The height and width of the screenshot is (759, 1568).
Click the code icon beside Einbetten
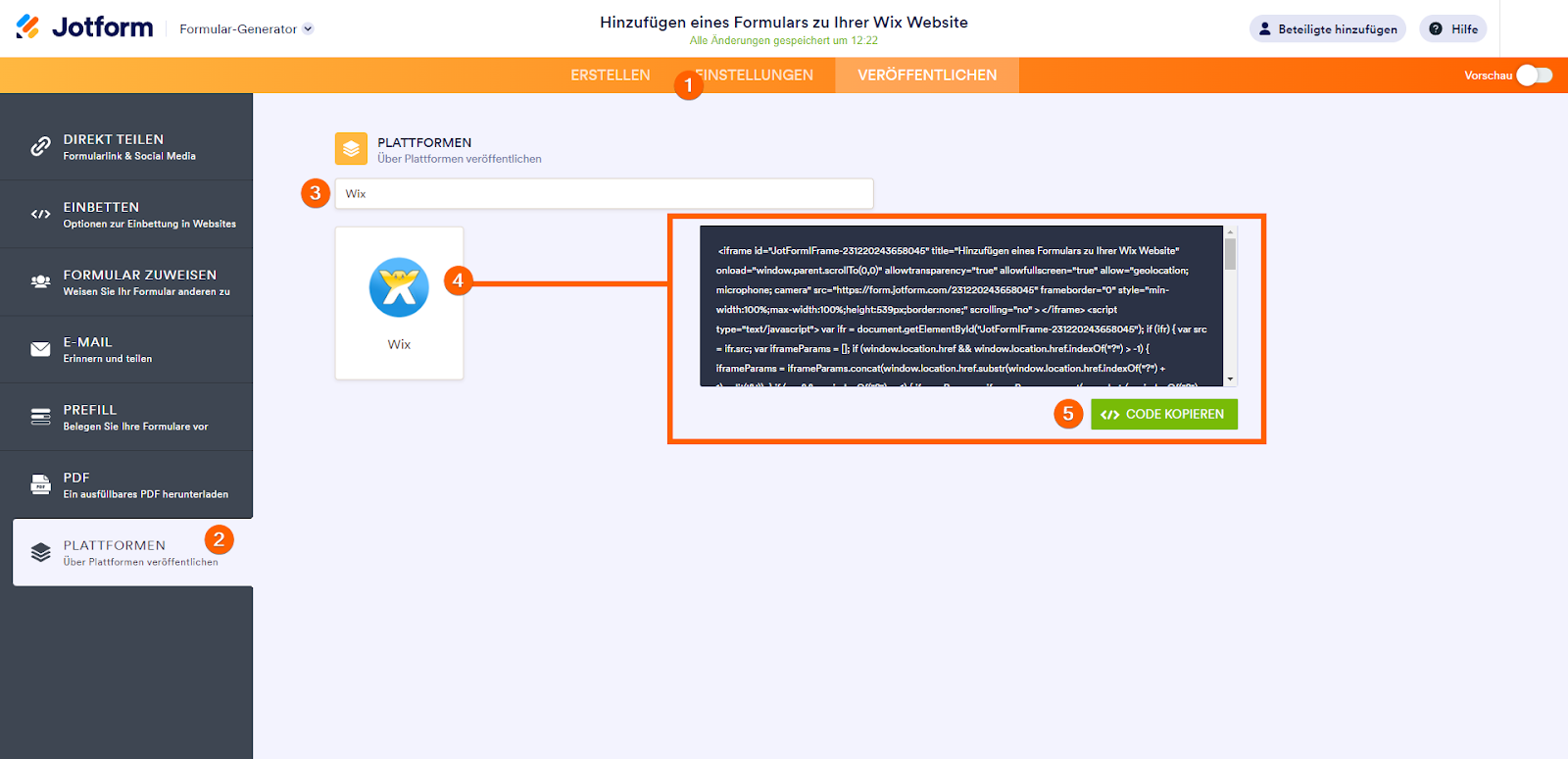point(40,214)
